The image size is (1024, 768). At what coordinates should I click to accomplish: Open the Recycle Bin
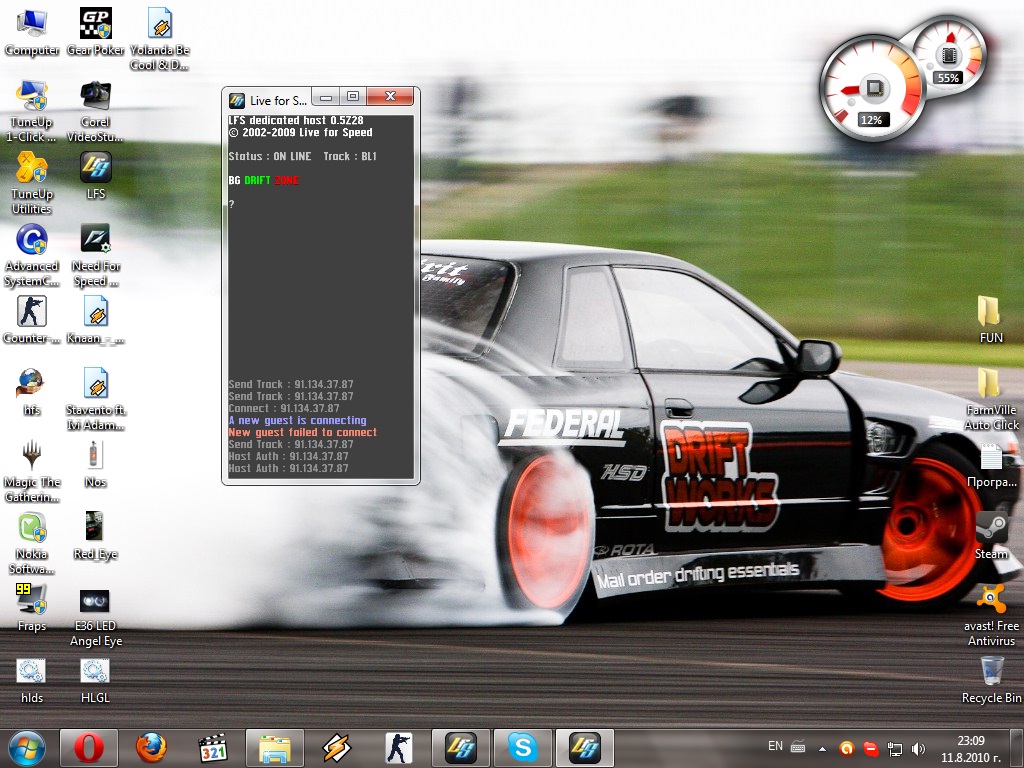tap(991, 680)
